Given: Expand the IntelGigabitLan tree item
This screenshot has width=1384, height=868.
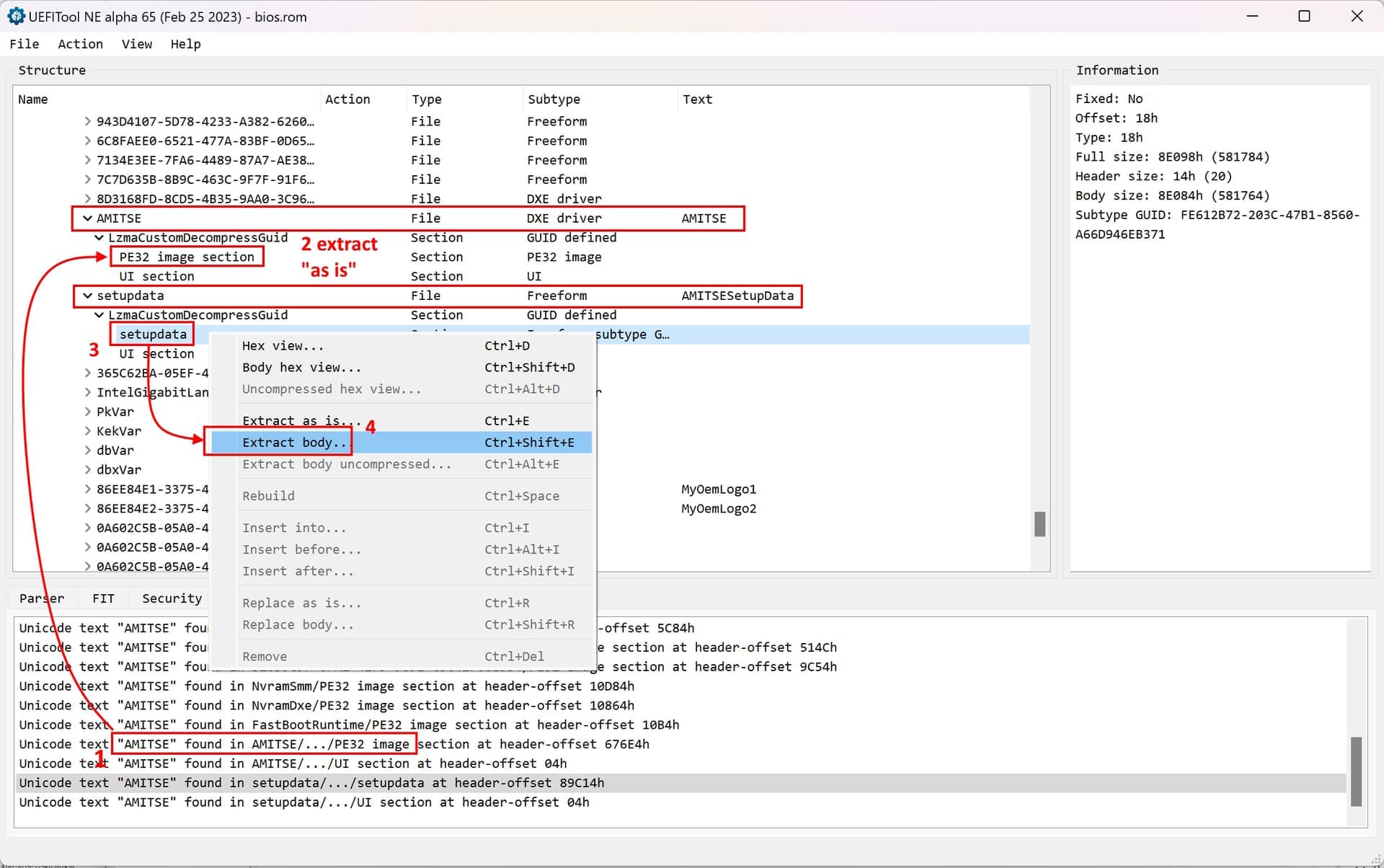Looking at the screenshot, I should pyautogui.click(x=87, y=392).
